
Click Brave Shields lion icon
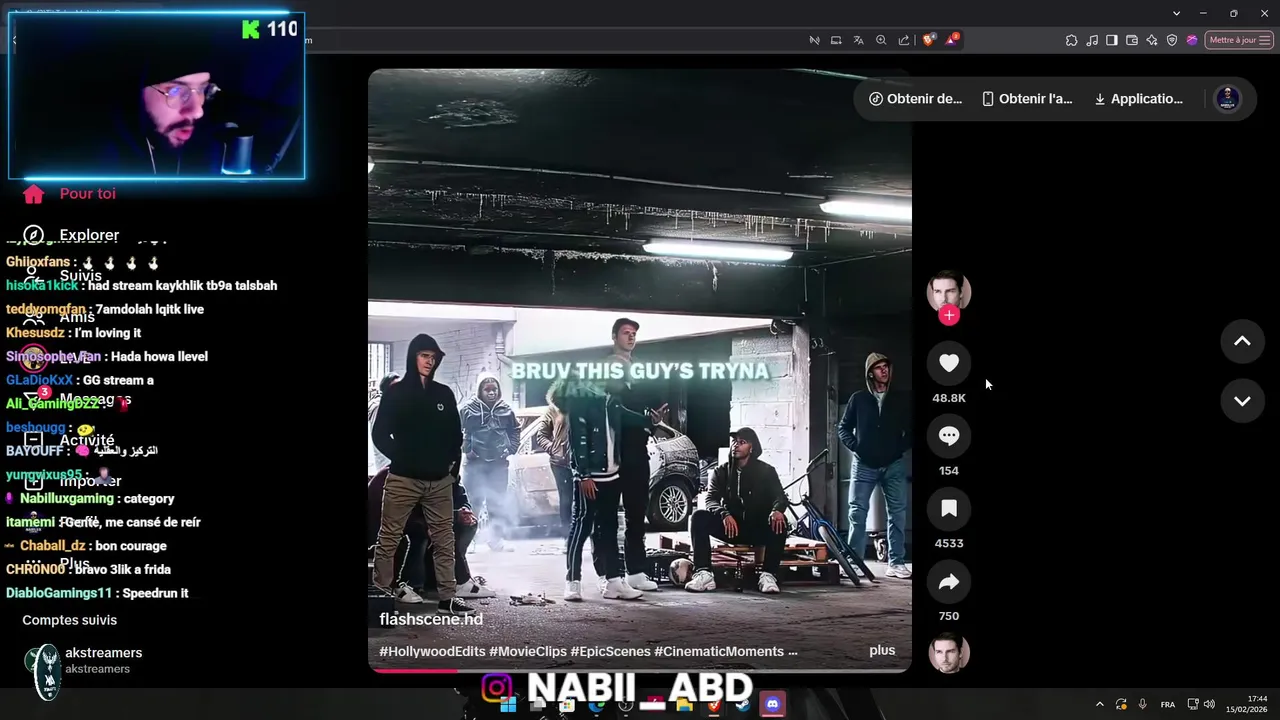coord(929,40)
